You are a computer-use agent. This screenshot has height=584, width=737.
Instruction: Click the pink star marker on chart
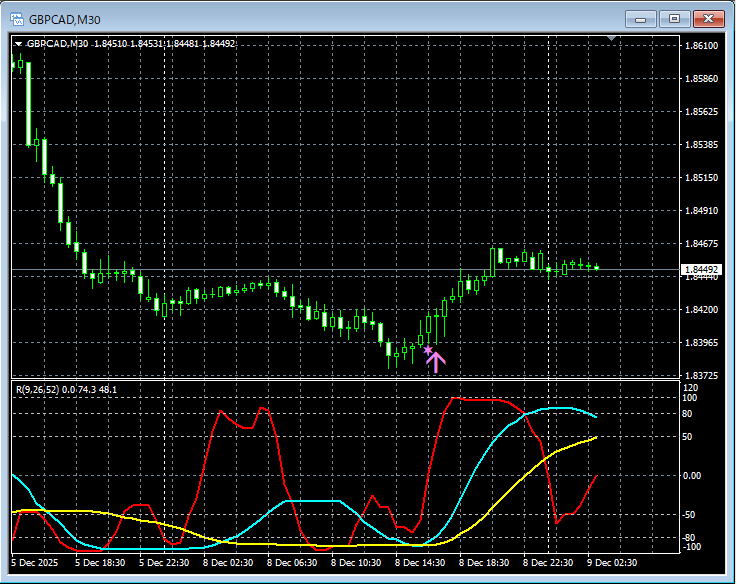coord(428,351)
